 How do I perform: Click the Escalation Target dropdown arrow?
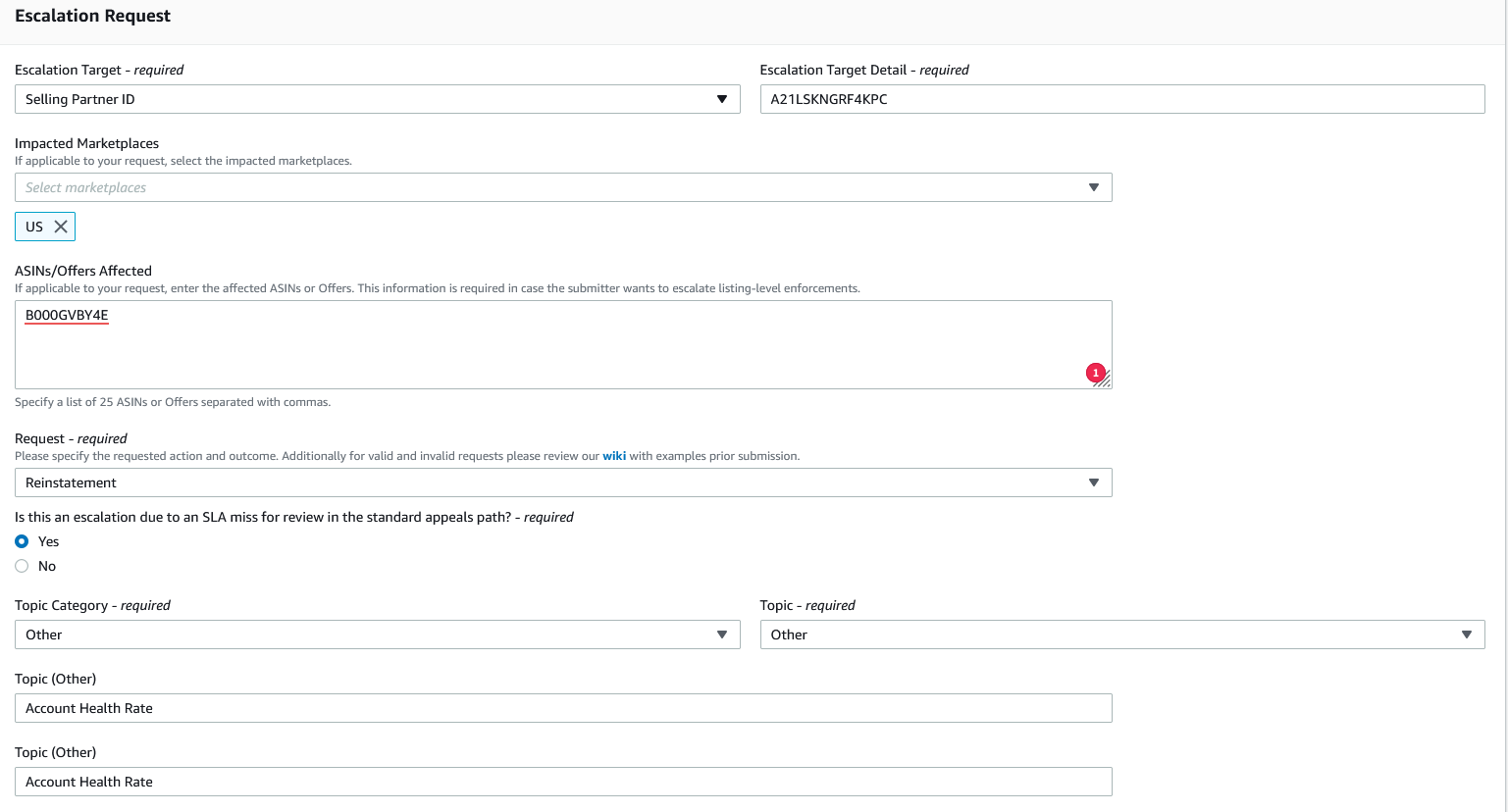click(x=722, y=99)
